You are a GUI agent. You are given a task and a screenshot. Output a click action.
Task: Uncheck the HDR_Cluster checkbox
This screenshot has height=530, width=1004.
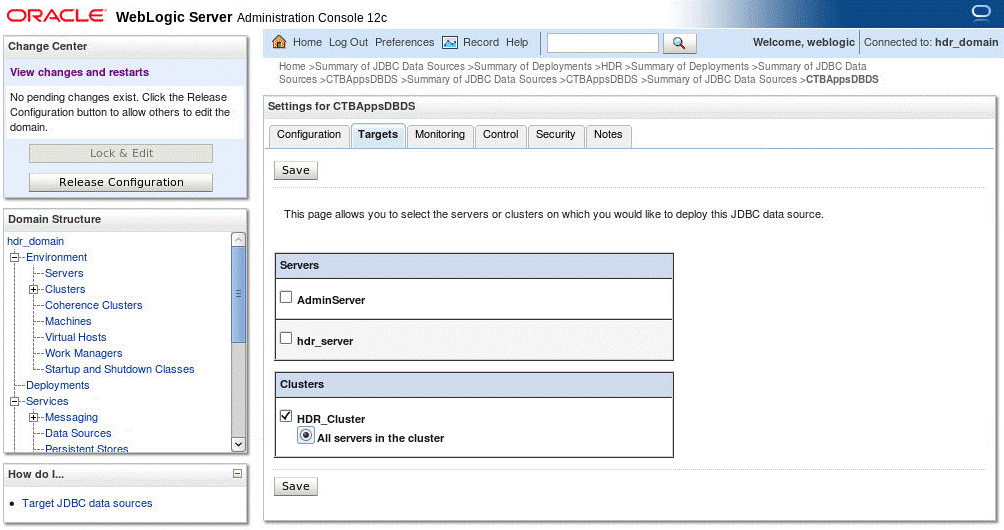286,416
